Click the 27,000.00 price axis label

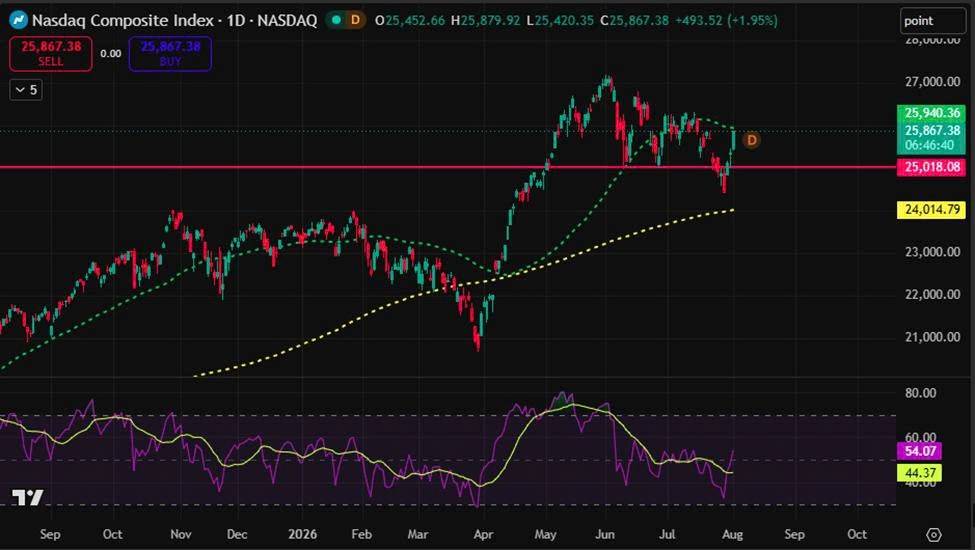click(x=932, y=81)
